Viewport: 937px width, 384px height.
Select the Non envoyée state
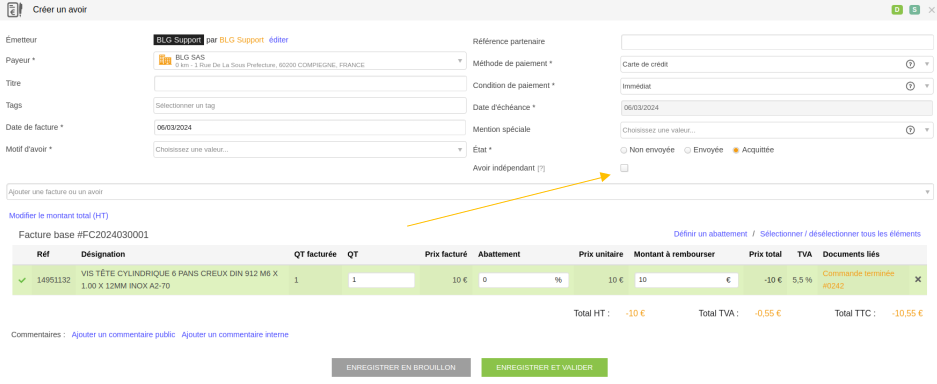point(624,150)
